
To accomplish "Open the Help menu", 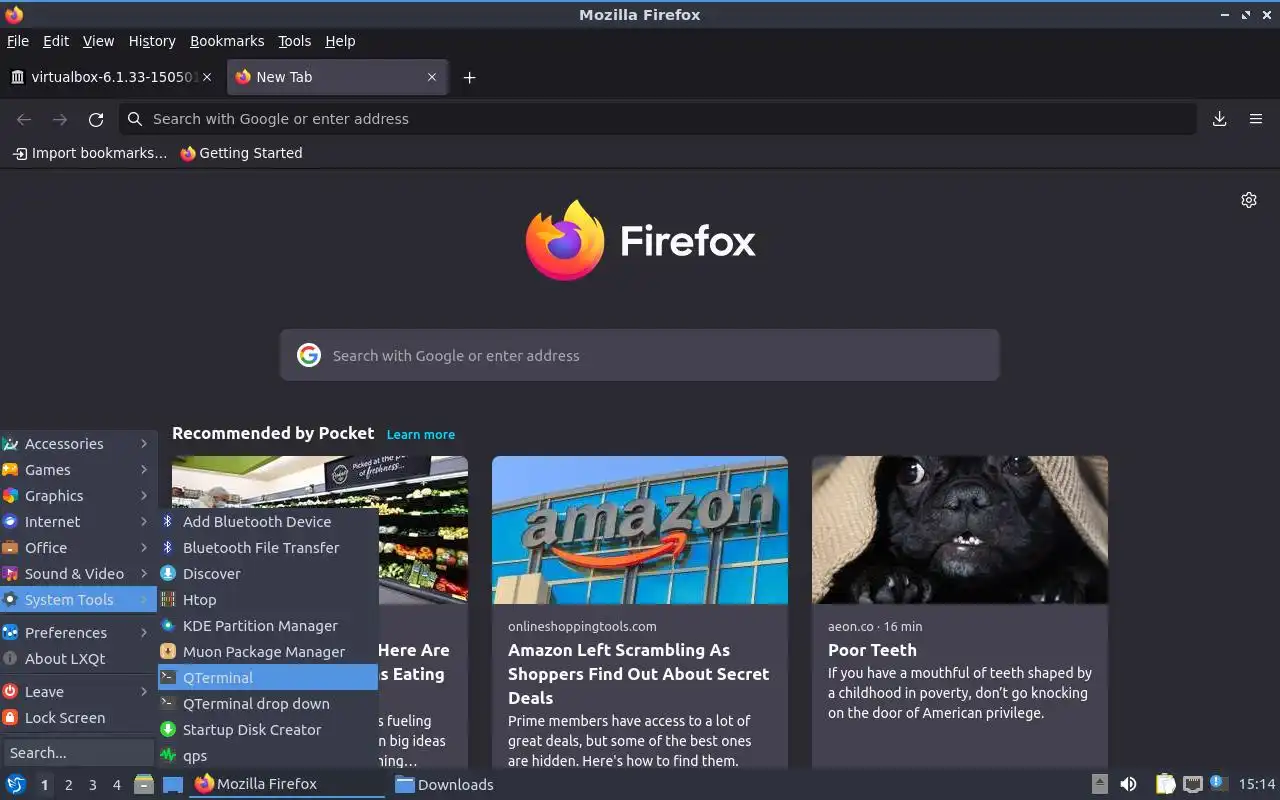I will [x=340, y=41].
